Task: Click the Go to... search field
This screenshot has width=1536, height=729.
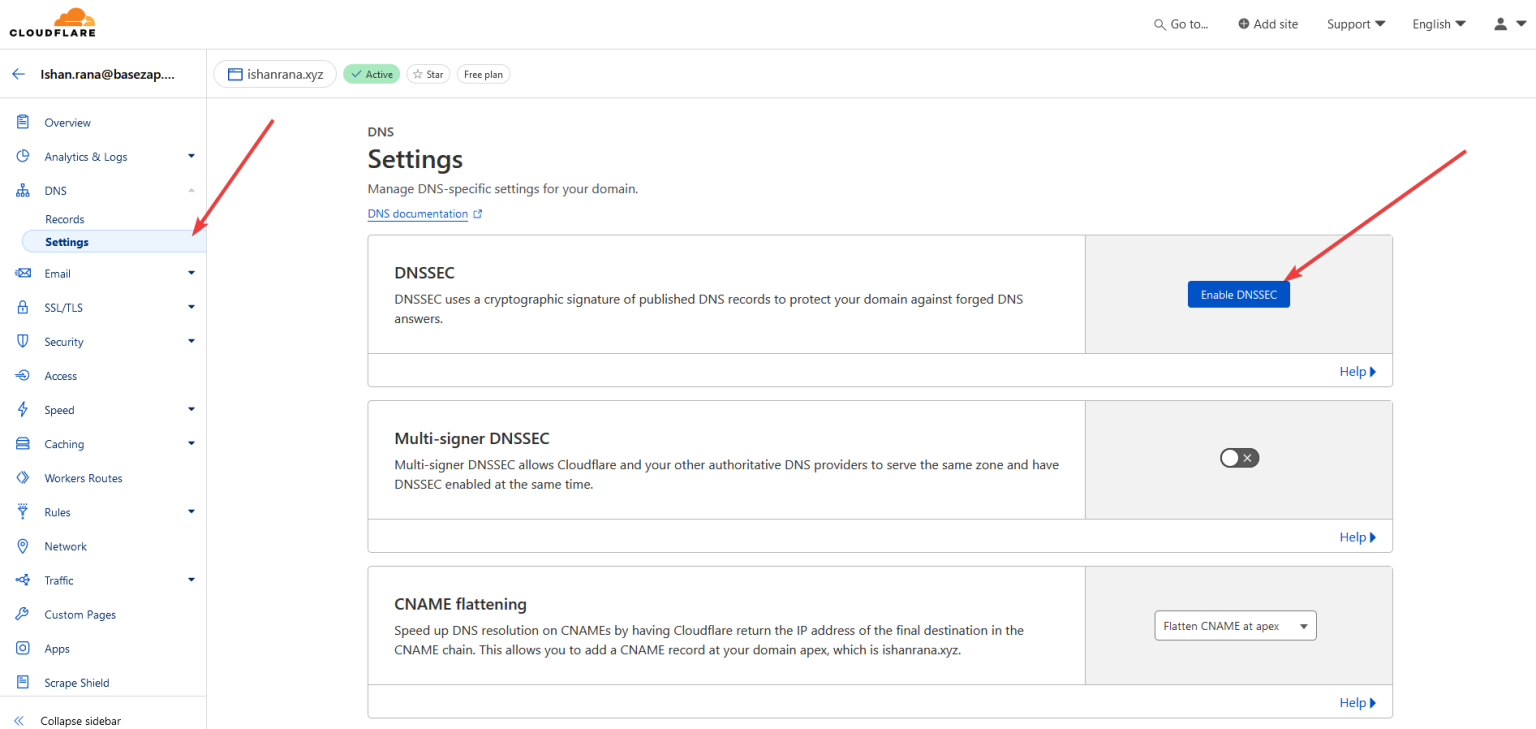Action: pyautogui.click(x=1181, y=24)
